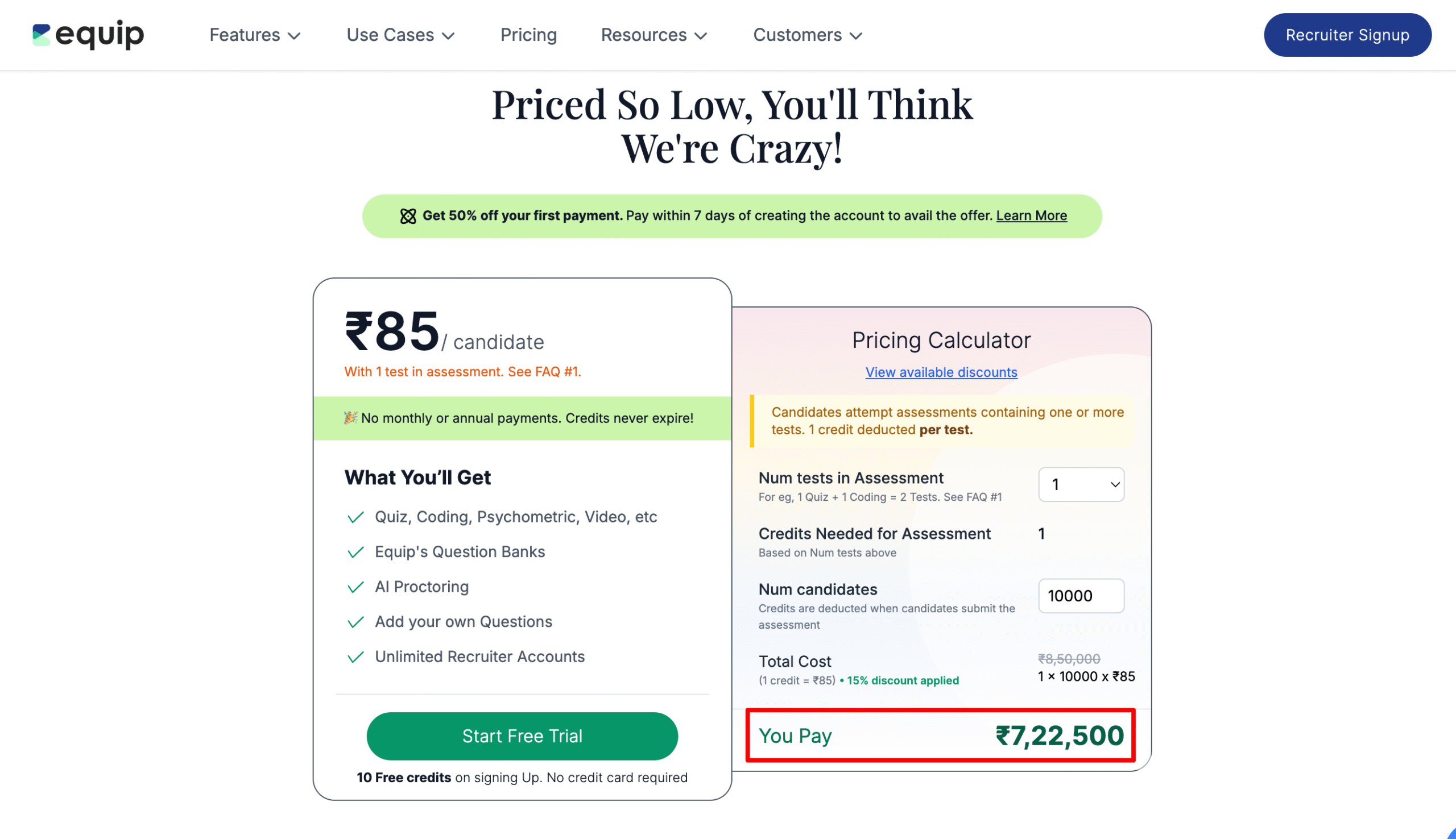Expand the Features dropdown
Screen dimensions: 1456x839
pyautogui.click(x=255, y=35)
